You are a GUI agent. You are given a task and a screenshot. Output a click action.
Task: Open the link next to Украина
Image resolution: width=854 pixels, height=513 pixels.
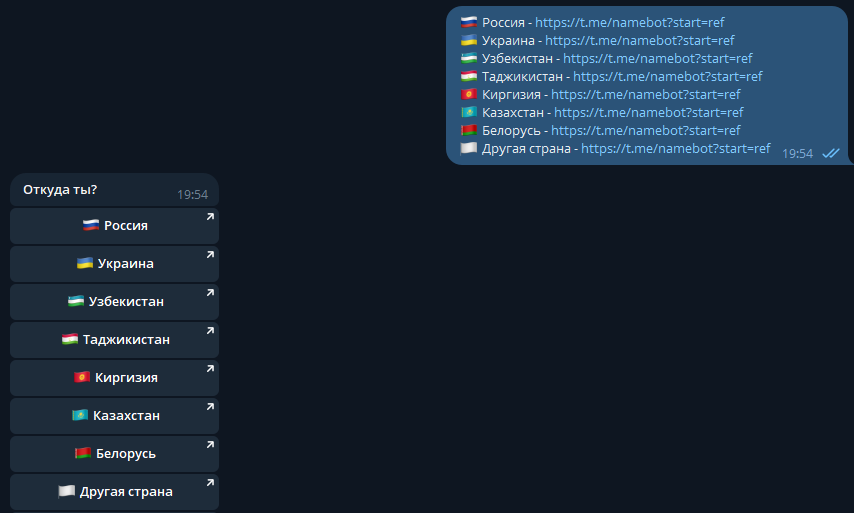pyautogui.click(x=639, y=40)
